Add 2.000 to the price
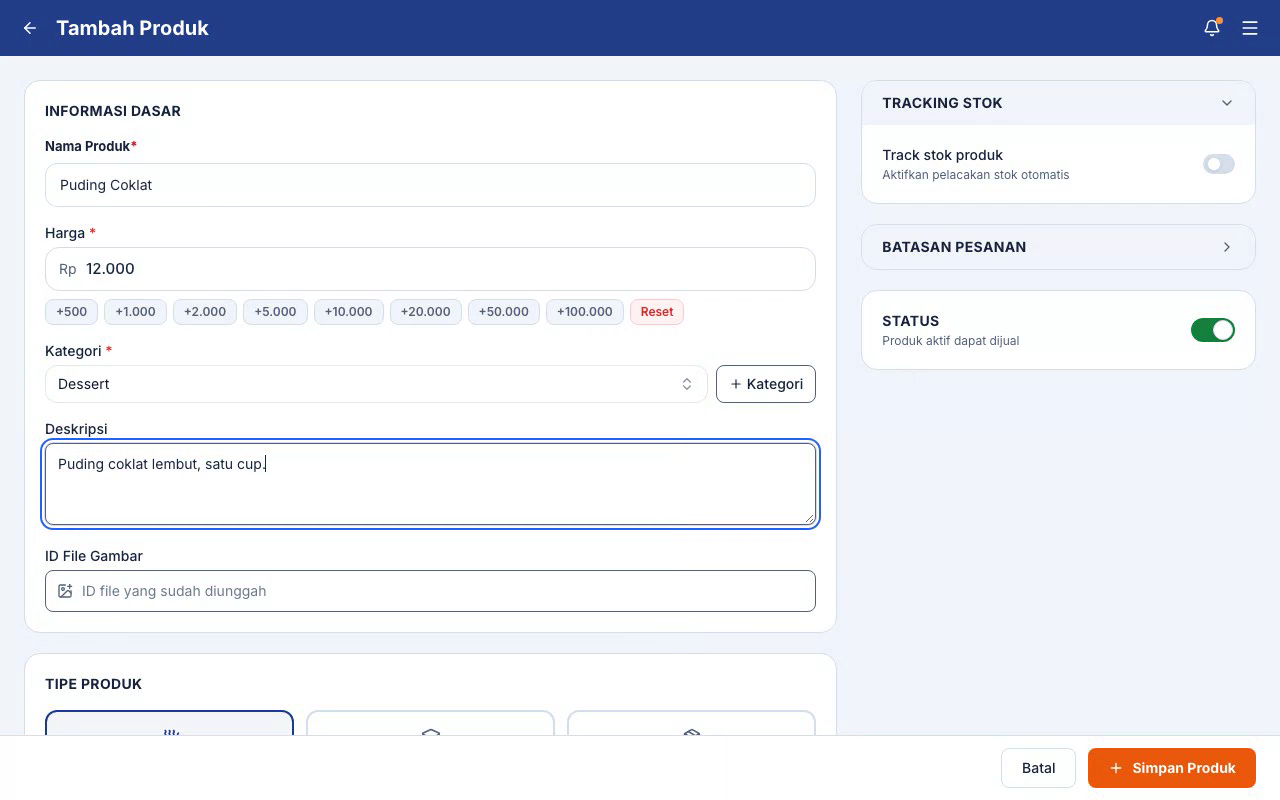Screen dimensions: 1280x800 pos(205,312)
